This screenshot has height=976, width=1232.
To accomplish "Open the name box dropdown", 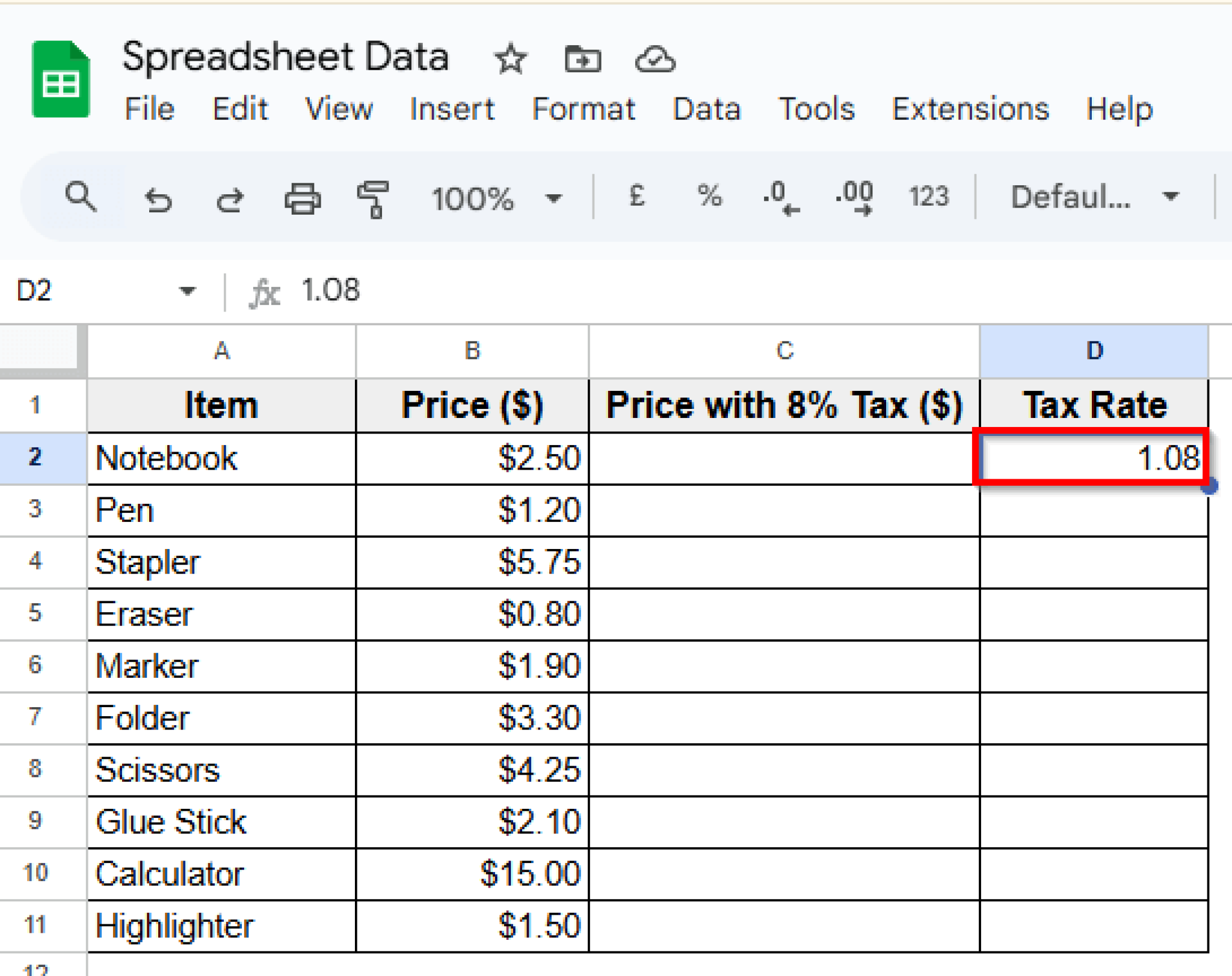I will tap(187, 291).
